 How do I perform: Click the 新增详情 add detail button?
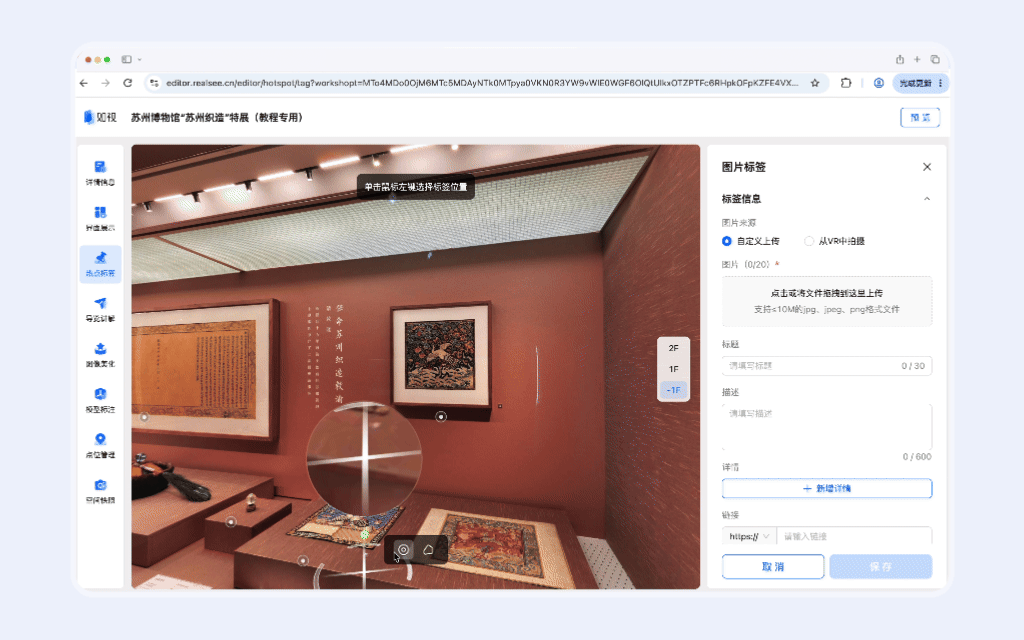827,488
